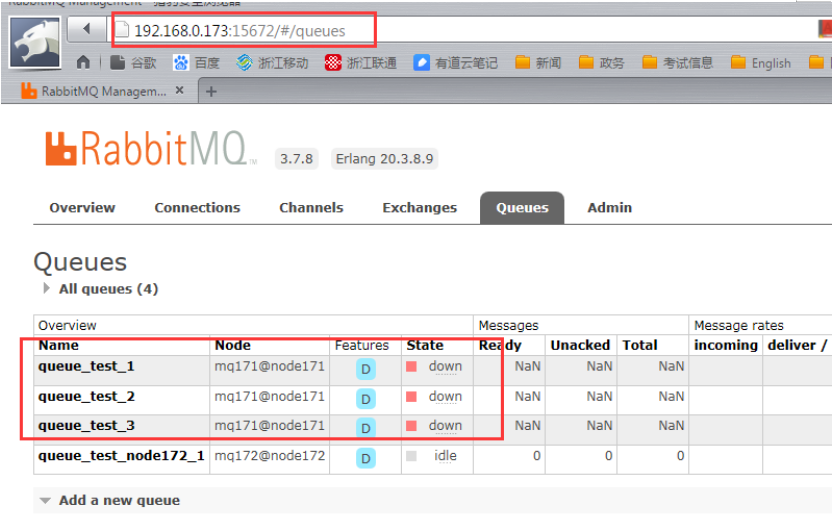Open queue_test_2 queue details
The image size is (839, 517).
pos(86,396)
